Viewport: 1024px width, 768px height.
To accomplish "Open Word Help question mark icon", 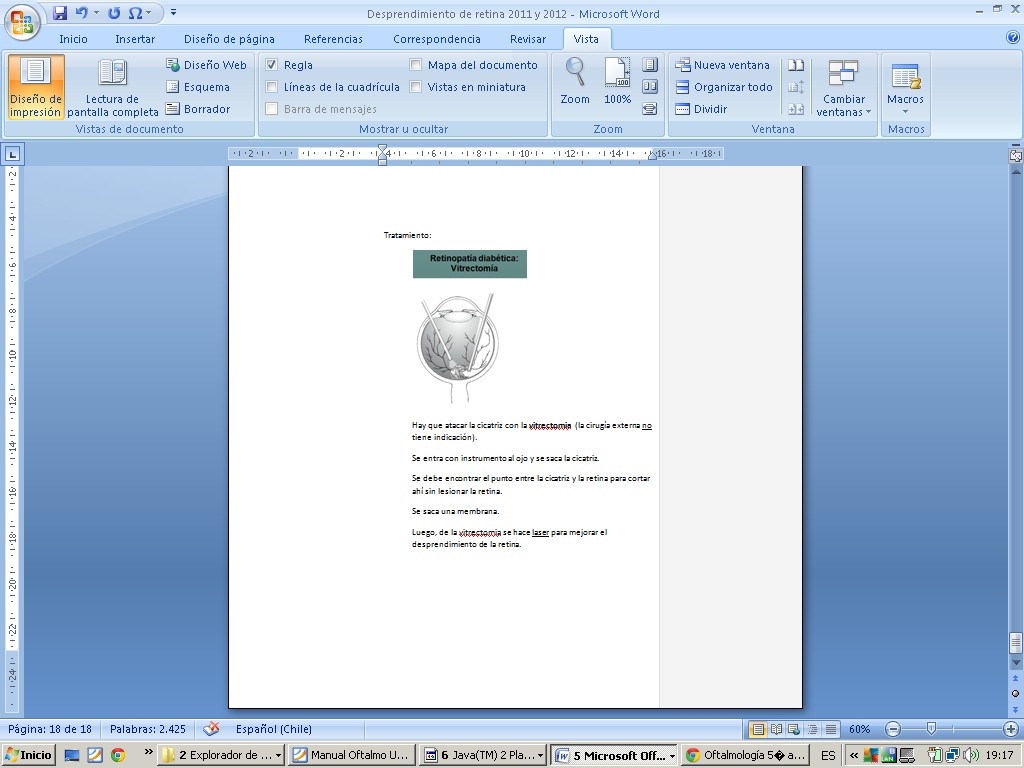I will (1012, 38).
